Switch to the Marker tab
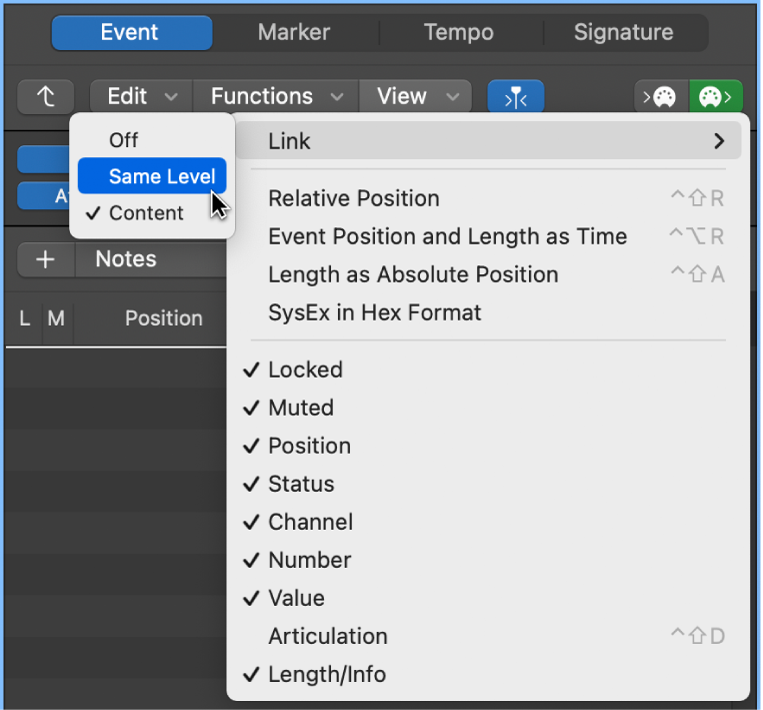 point(294,32)
